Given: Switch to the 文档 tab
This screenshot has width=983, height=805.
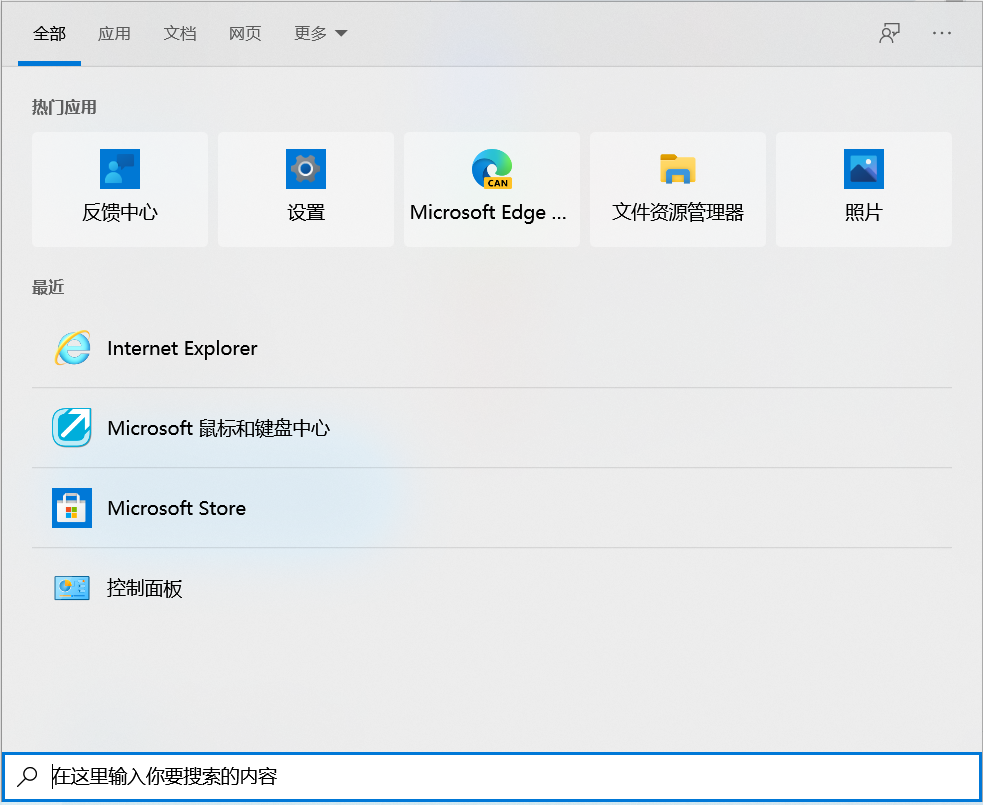Looking at the screenshot, I should pyautogui.click(x=180, y=33).
